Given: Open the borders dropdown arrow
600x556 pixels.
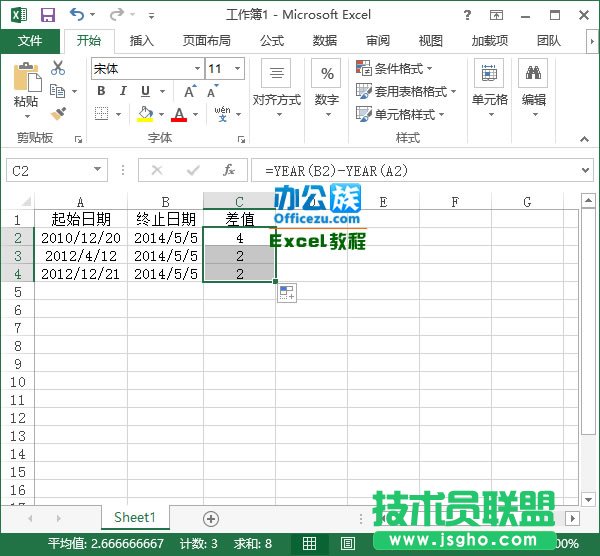Looking at the screenshot, I should (118, 114).
